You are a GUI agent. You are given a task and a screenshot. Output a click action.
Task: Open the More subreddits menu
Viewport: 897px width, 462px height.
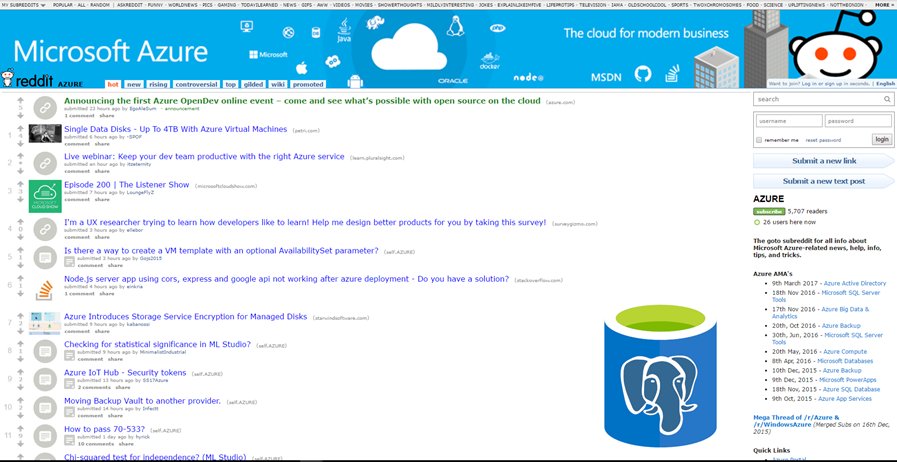pos(884,5)
